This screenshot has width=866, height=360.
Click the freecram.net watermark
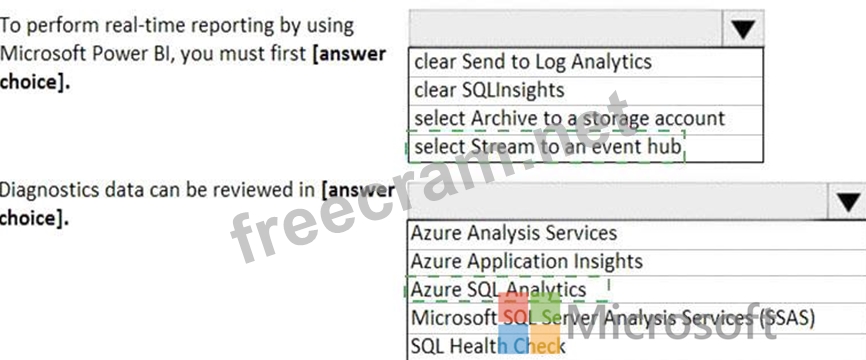click(x=430, y=178)
